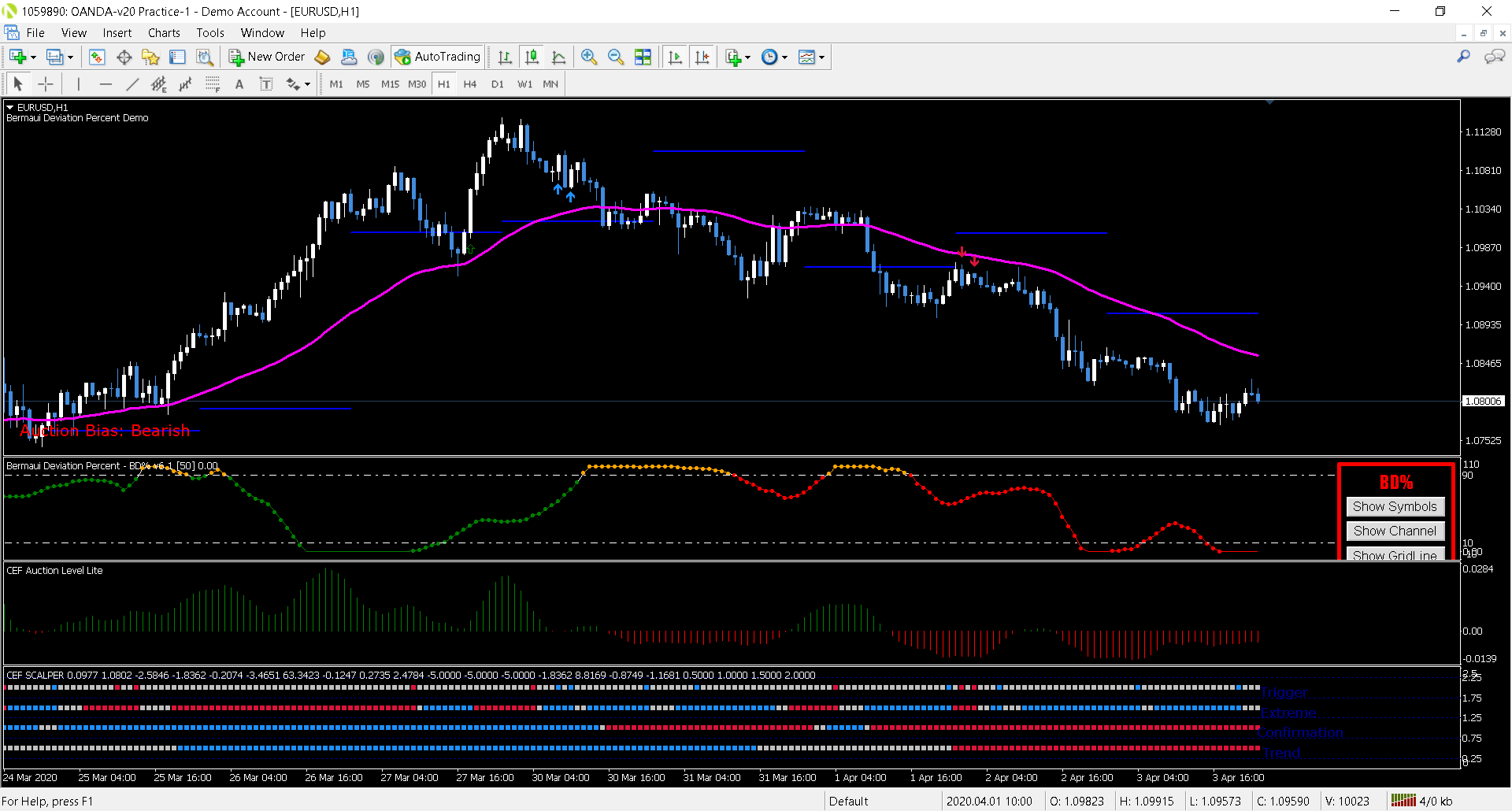
Task: Click the Show GridLine button
Action: 1395,554
